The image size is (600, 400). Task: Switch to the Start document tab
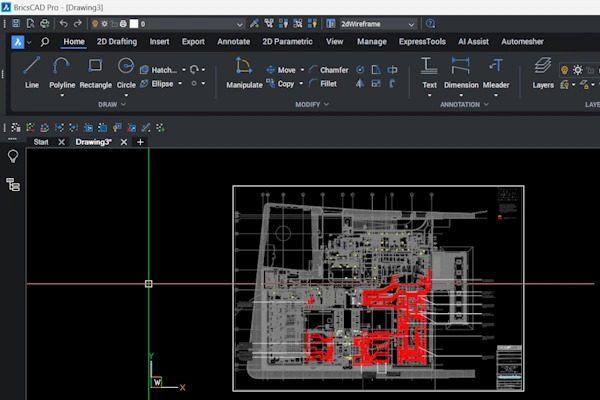[x=41, y=142]
